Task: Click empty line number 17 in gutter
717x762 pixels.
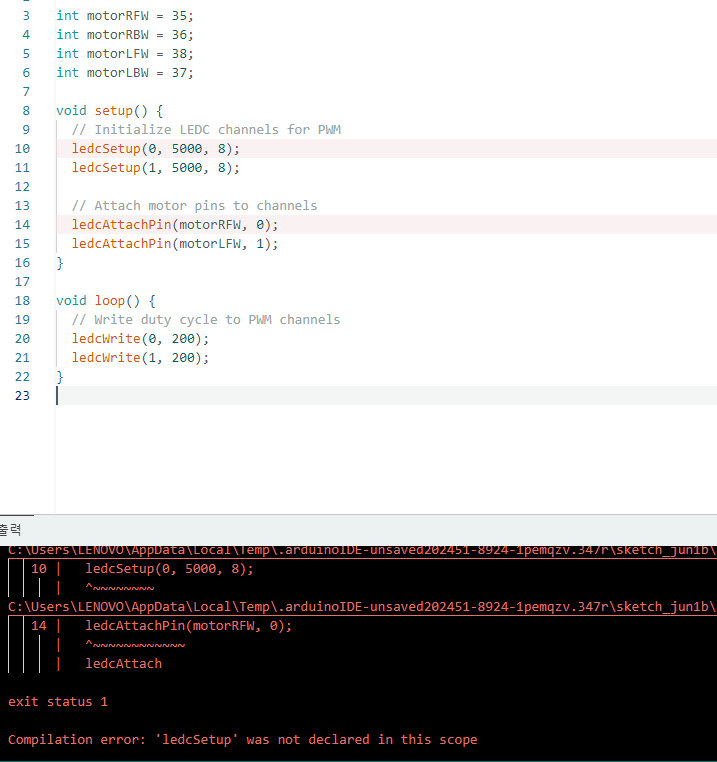Action: (22, 282)
